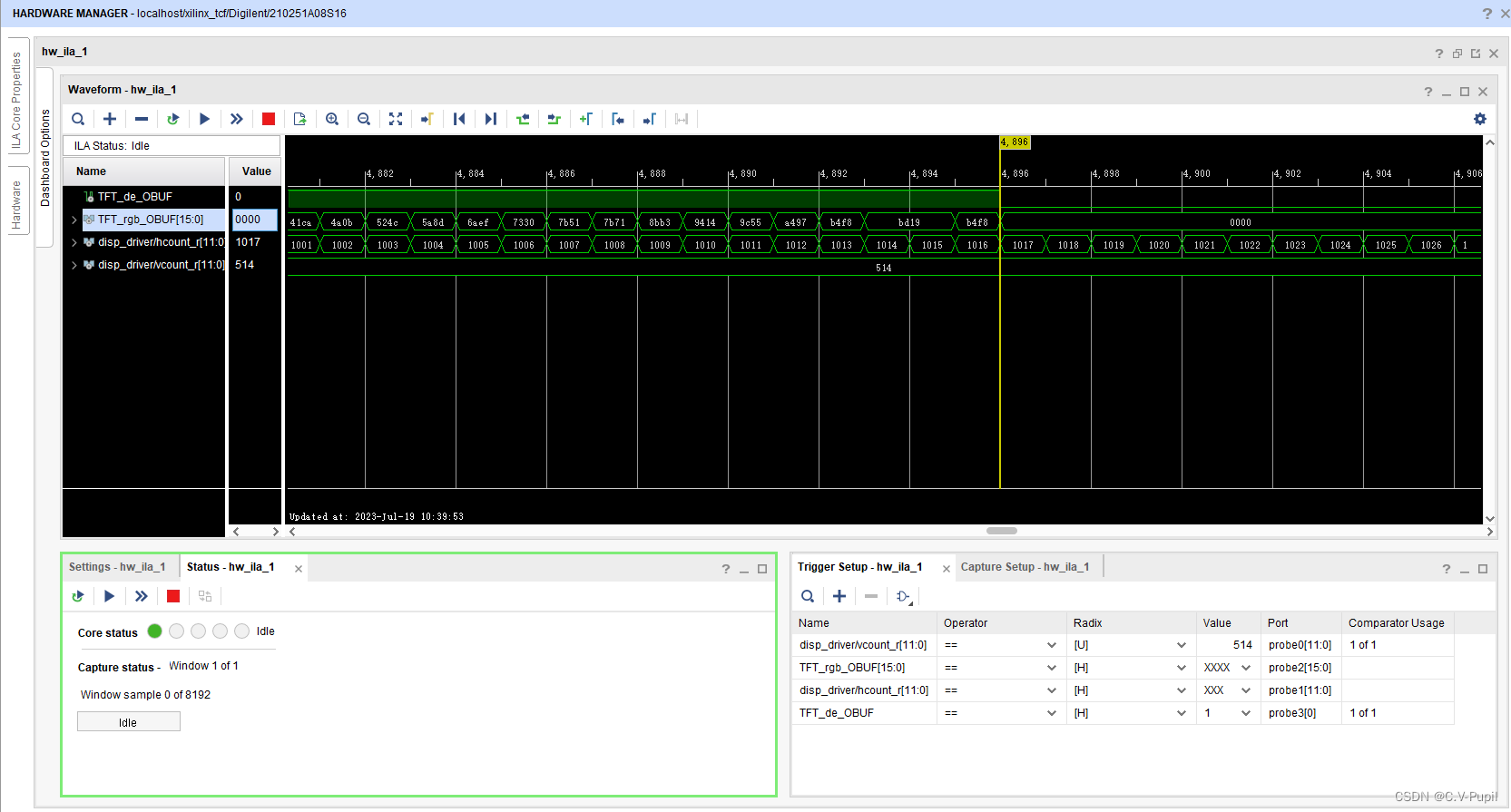Zoom in on the waveform
The height and width of the screenshot is (812, 1511).
[332, 119]
